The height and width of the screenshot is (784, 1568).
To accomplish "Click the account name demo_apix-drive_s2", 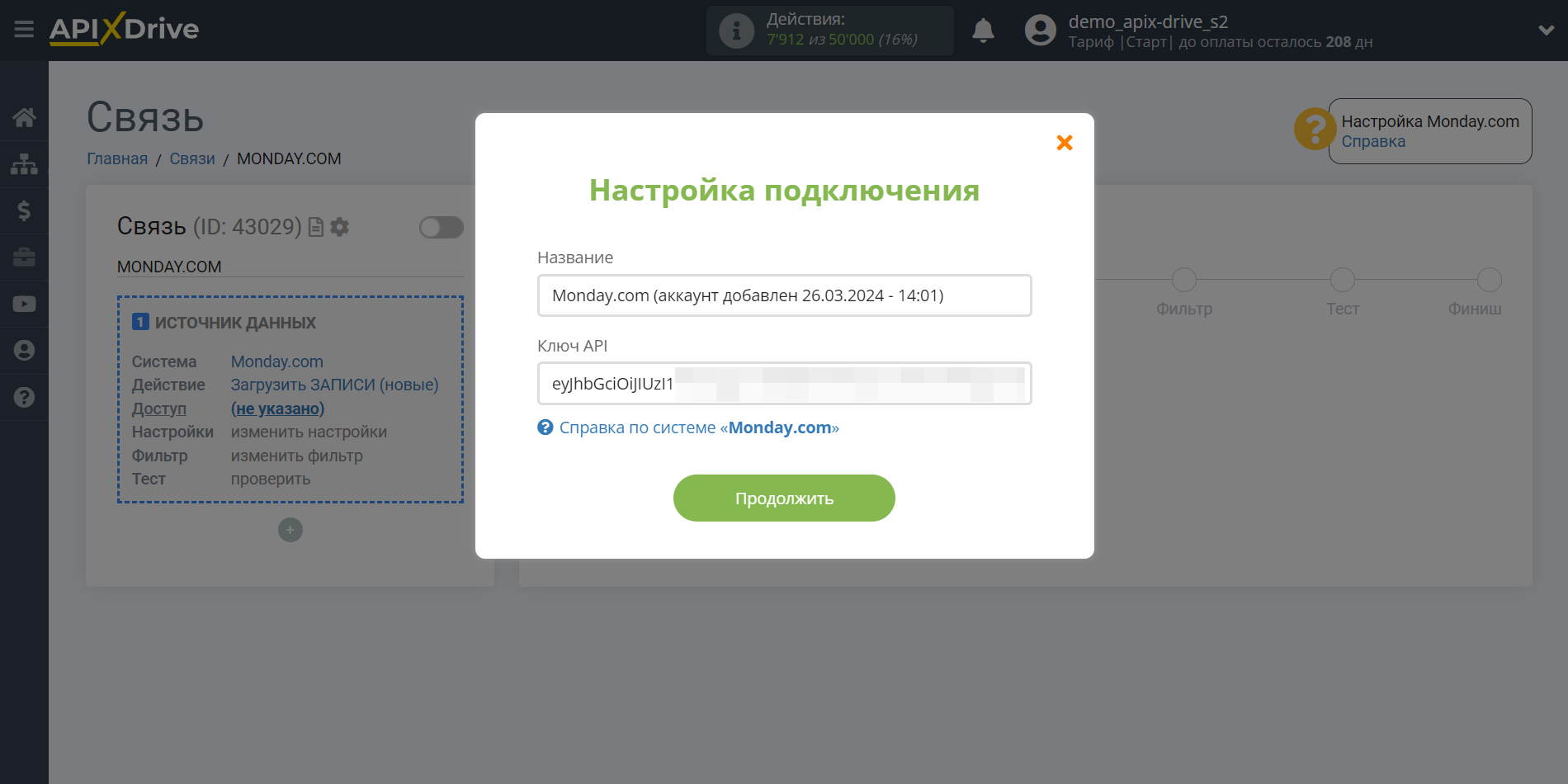I will pos(1148,21).
